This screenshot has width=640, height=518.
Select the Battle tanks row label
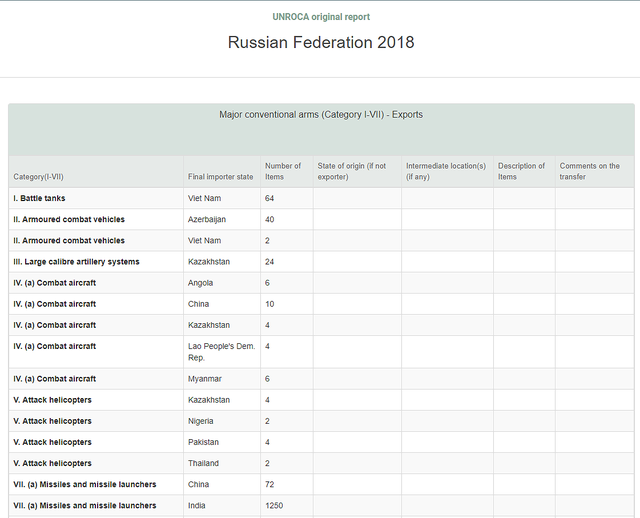(x=39, y=198)
